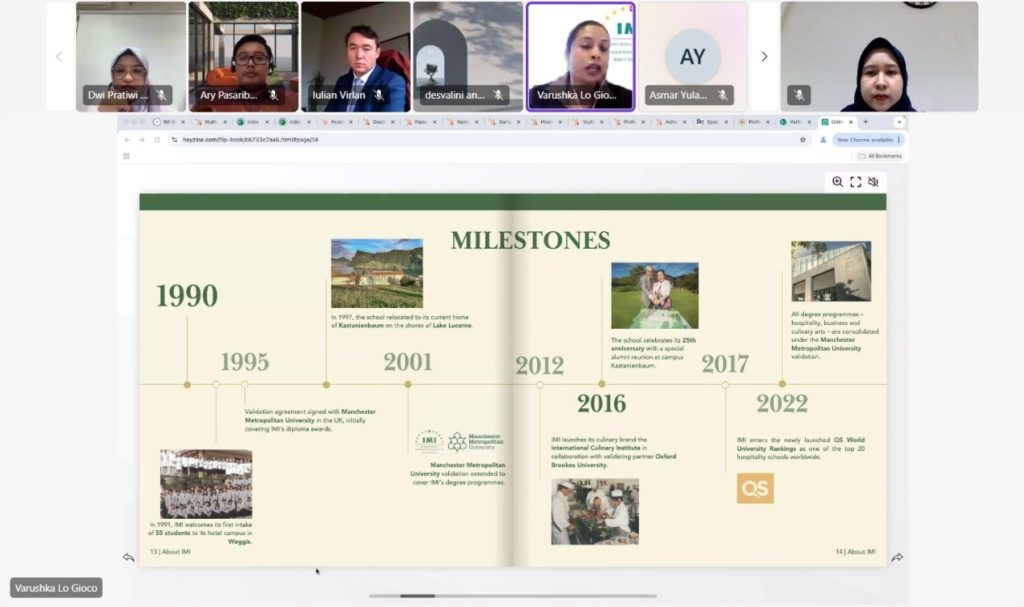Screen dimensions: 1024x607
Task: Click Ary Pasarib's muted microphone icon
Action: tap(273, 95)
